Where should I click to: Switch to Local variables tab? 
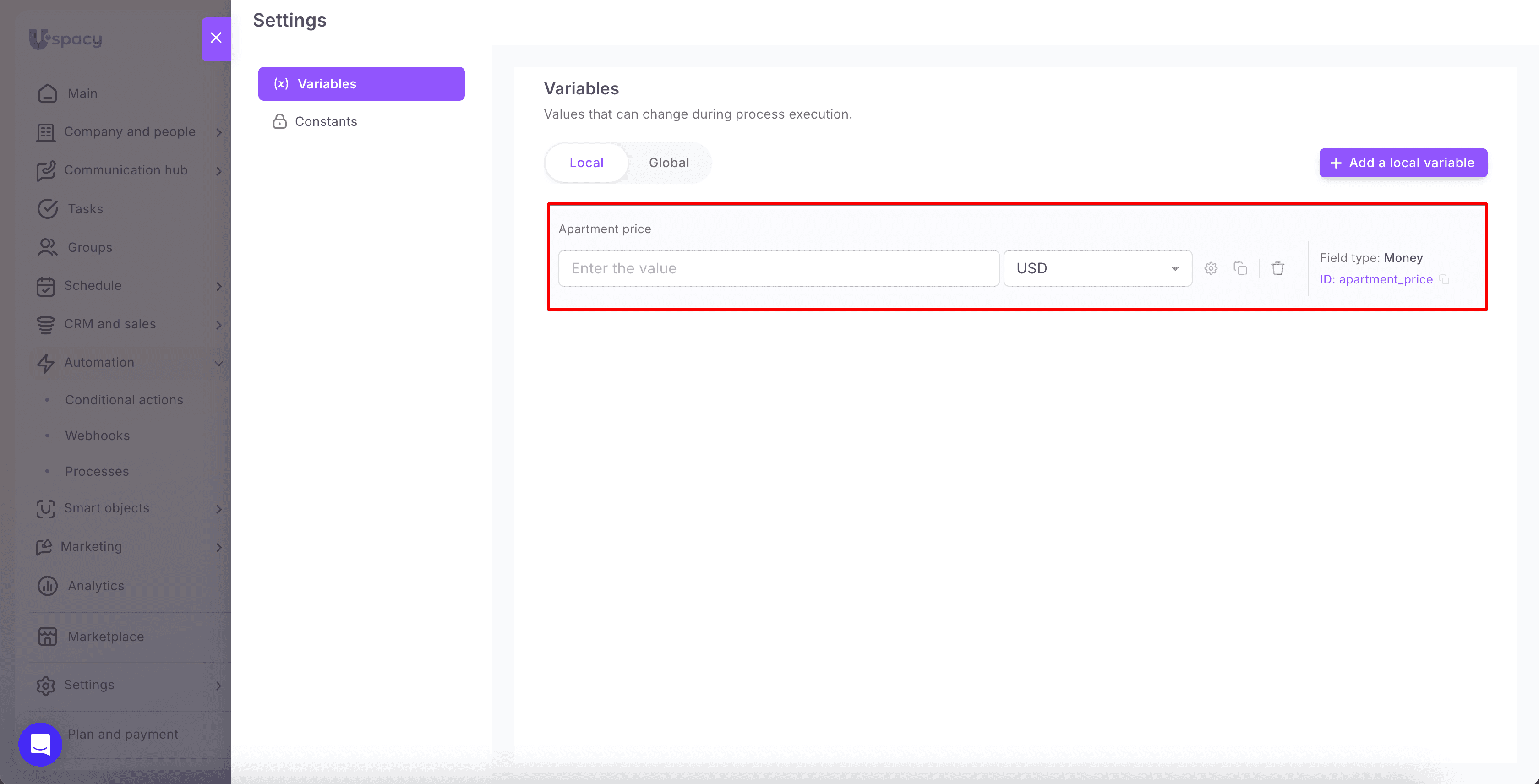tap(586, 163)
